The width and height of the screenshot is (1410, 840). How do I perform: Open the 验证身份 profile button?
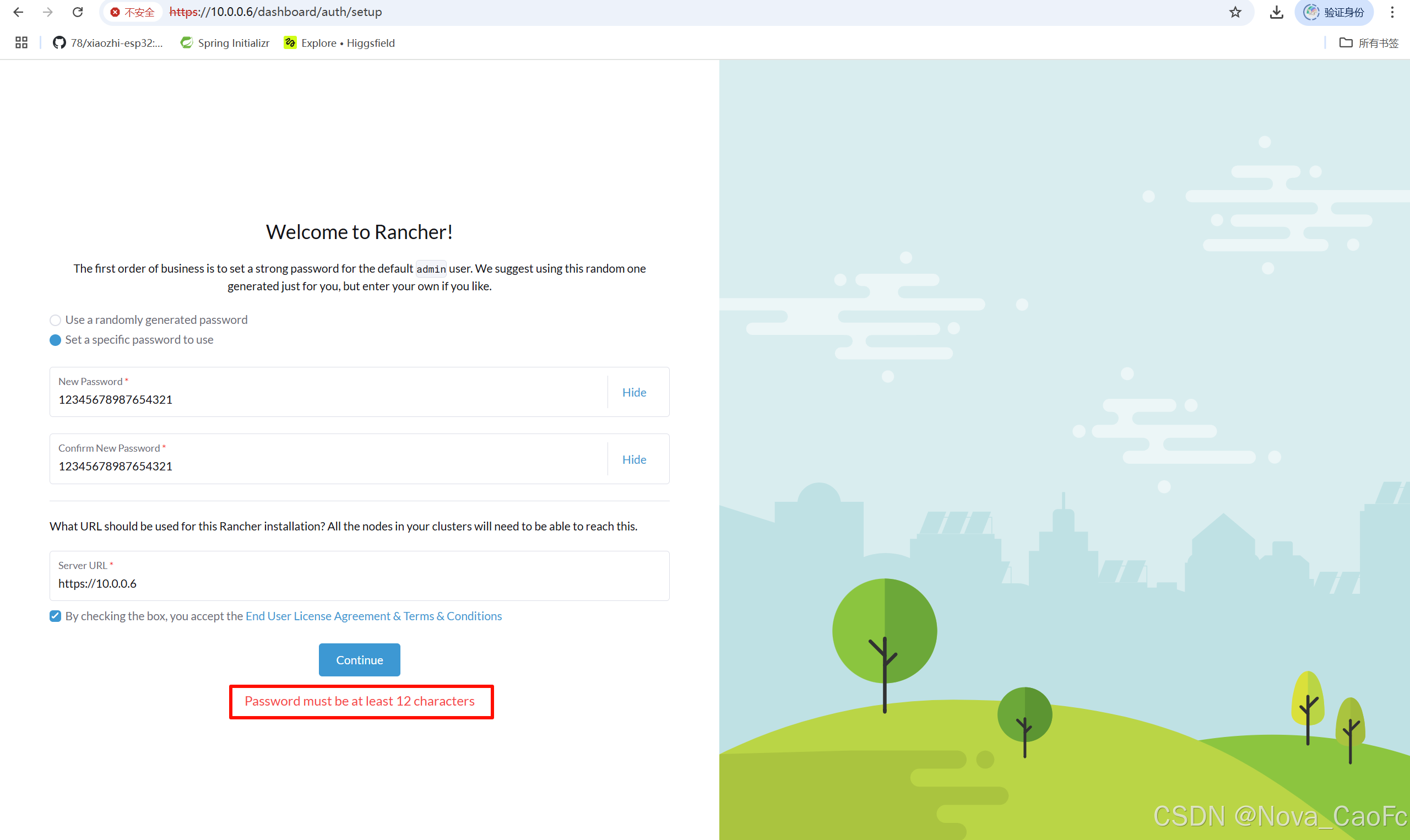click(1334, 12)
